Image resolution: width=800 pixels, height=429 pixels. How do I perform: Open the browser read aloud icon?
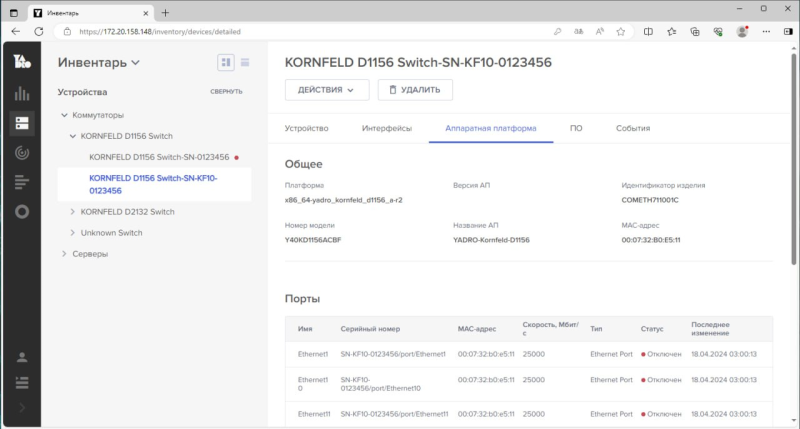click(599, 32)
